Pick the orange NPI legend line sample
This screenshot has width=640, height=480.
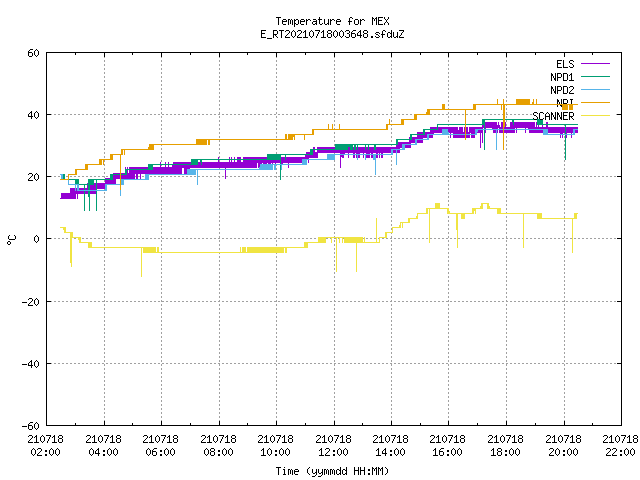[595, 102]
